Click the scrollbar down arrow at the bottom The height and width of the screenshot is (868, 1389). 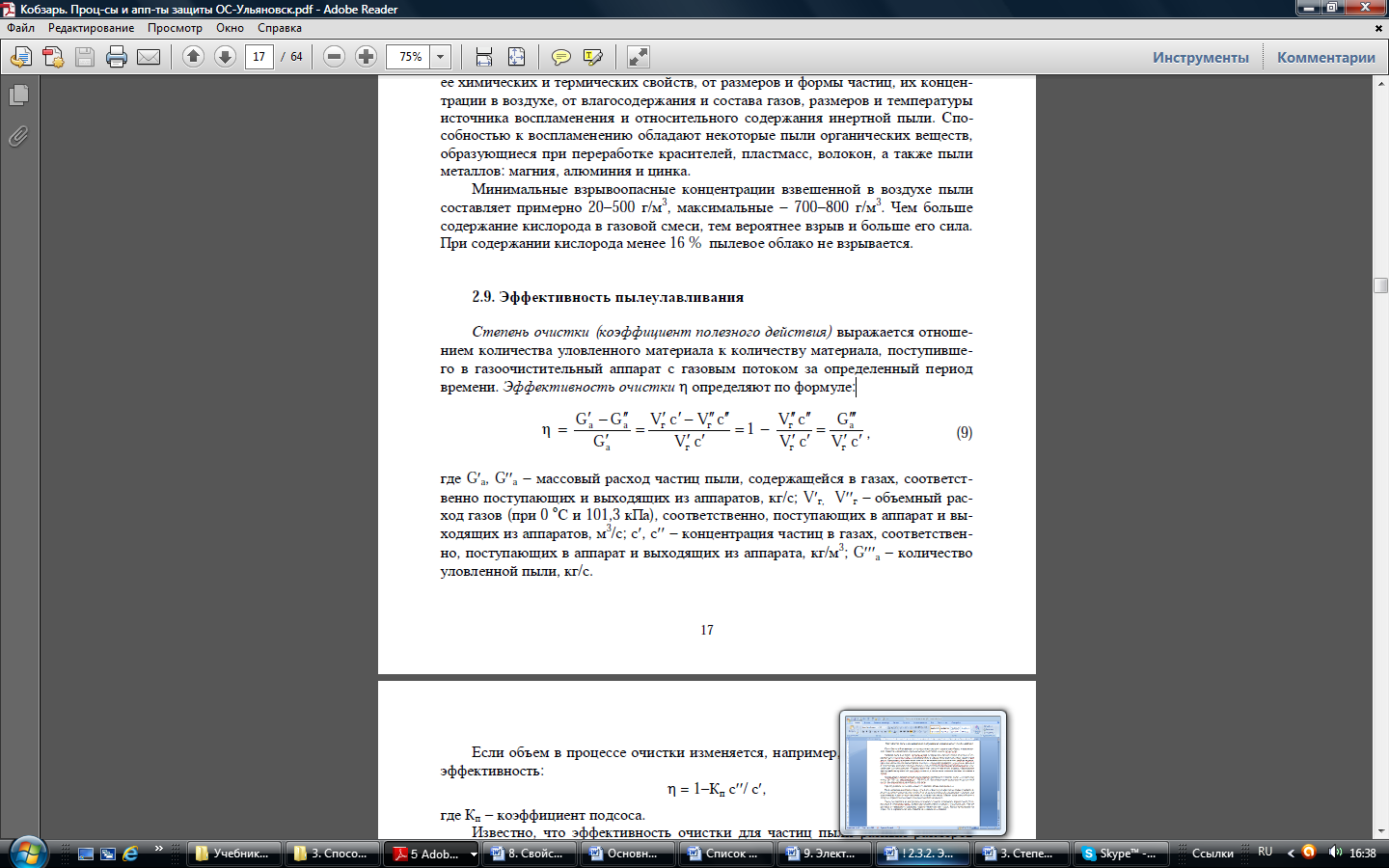[x=1380, y=830]
